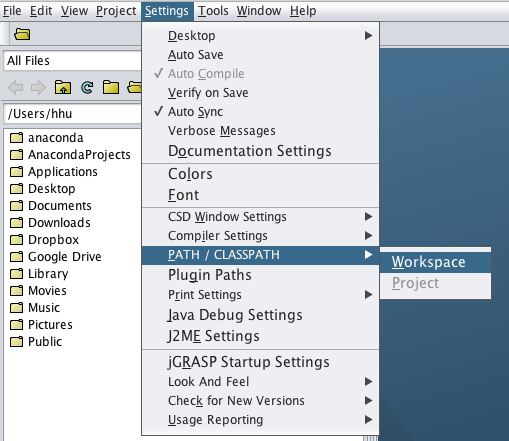Click the back arrow in file browser
509x441 pixels.
tap(15, 88)
